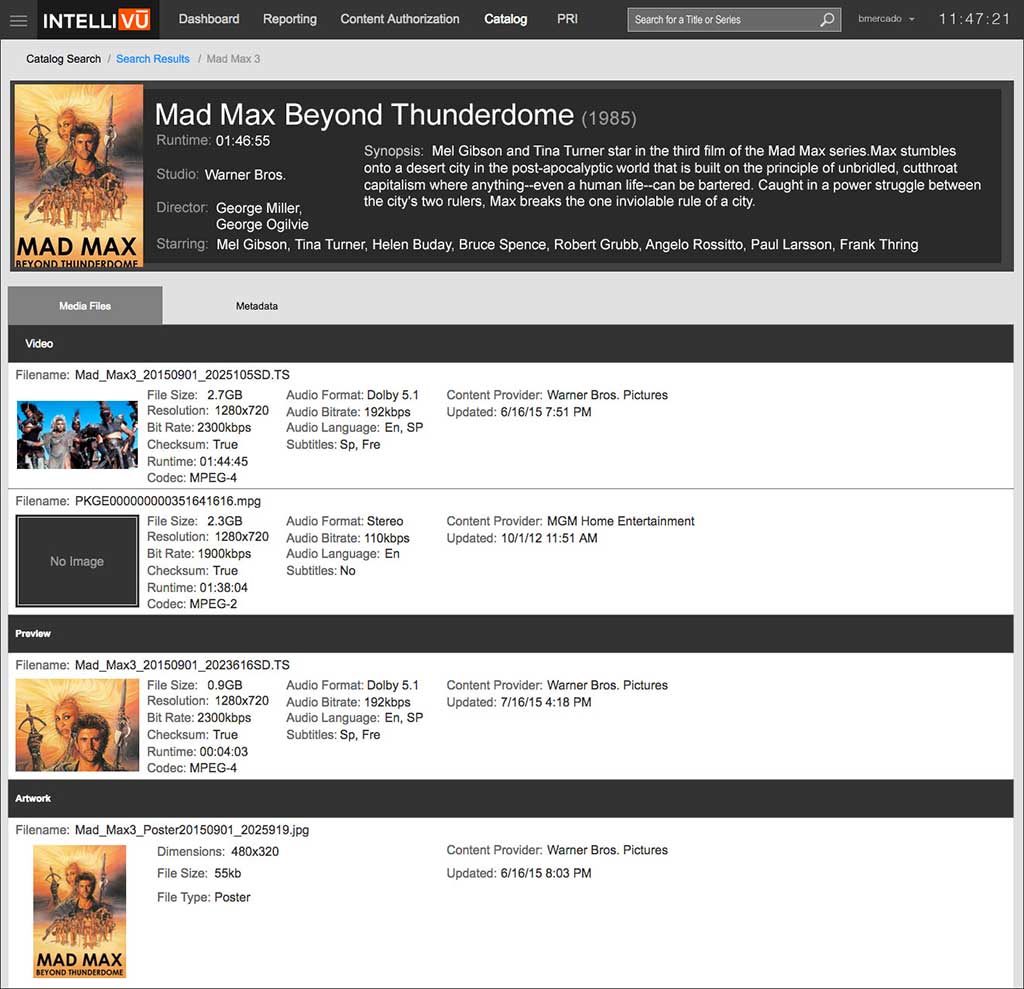This screenshot has width=1024, height=989.
Task: Select the Media Files tab
Action: click(x=85, y=306)
